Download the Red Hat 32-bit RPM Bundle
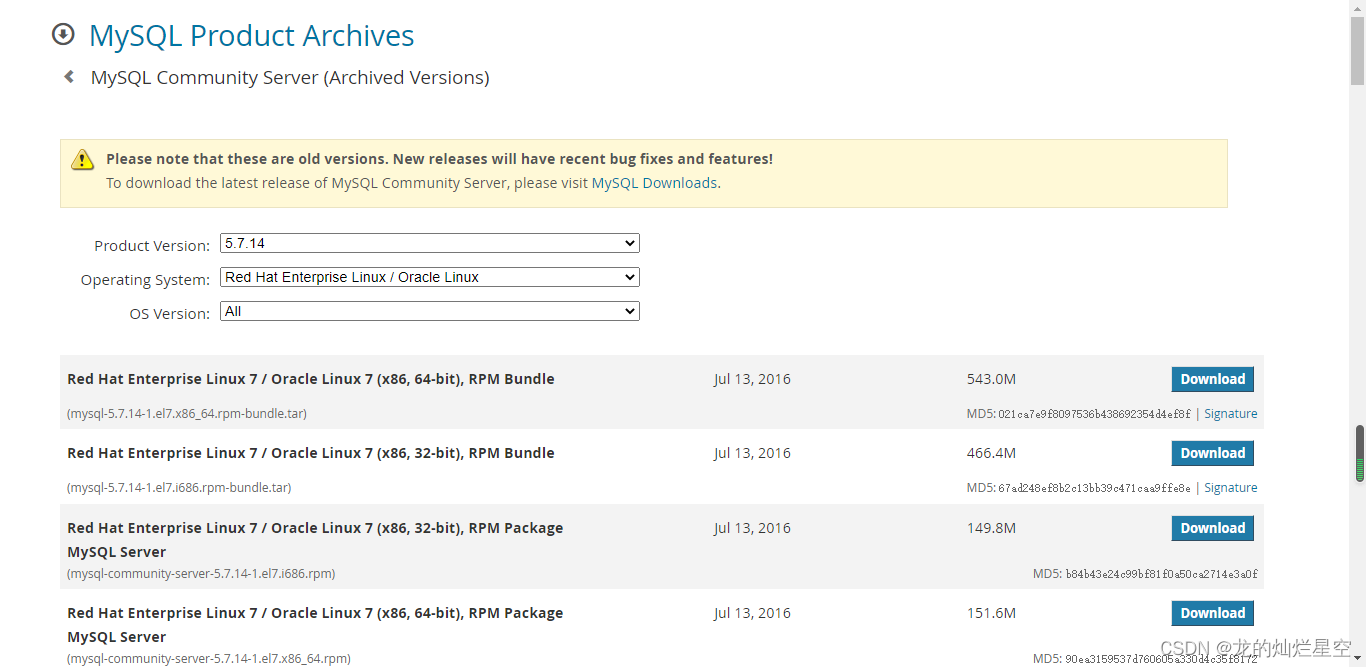The height and width of the screenshot is (667, 1366). (x=1212, y=453)
